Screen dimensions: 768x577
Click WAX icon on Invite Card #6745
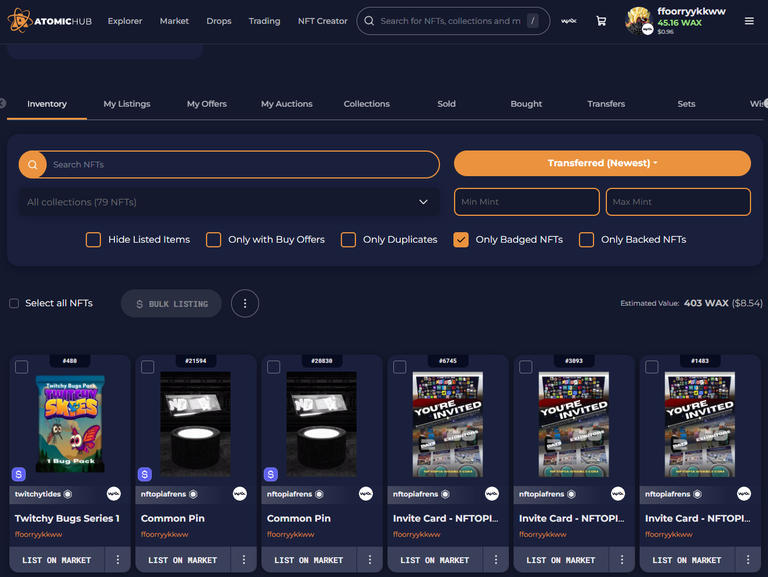tap(492, 494)
